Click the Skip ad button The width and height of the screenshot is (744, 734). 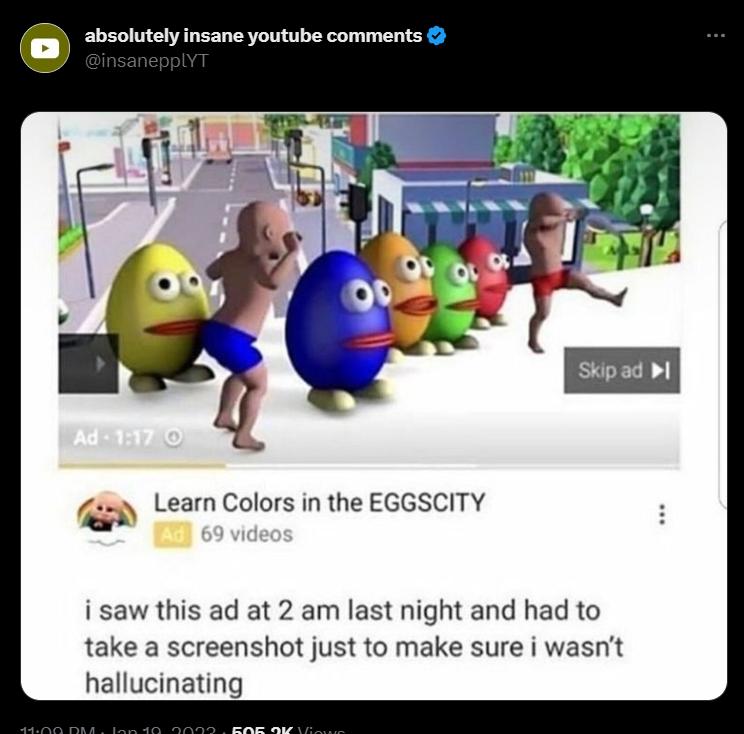[x=622, y=371]
